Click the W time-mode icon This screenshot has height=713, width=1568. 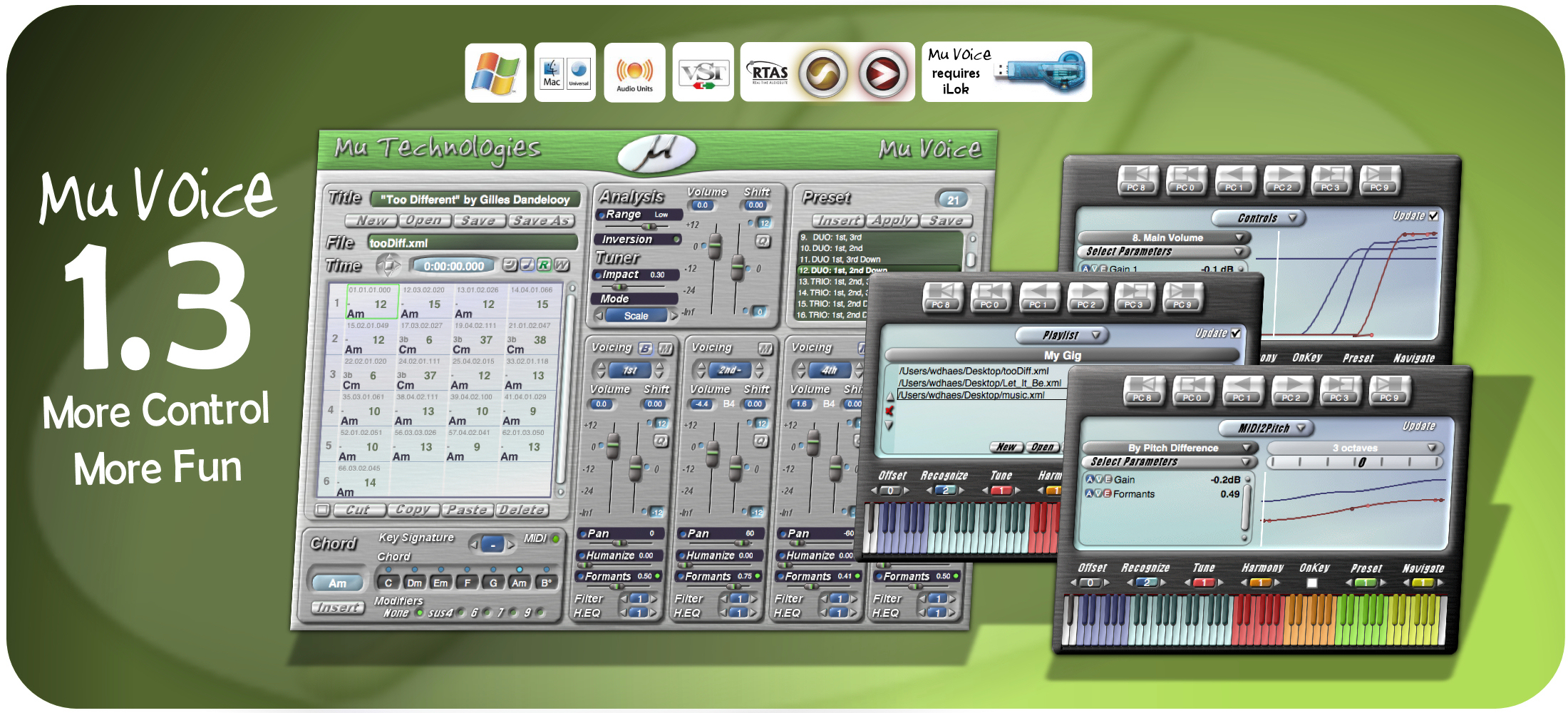pos(562,265)
